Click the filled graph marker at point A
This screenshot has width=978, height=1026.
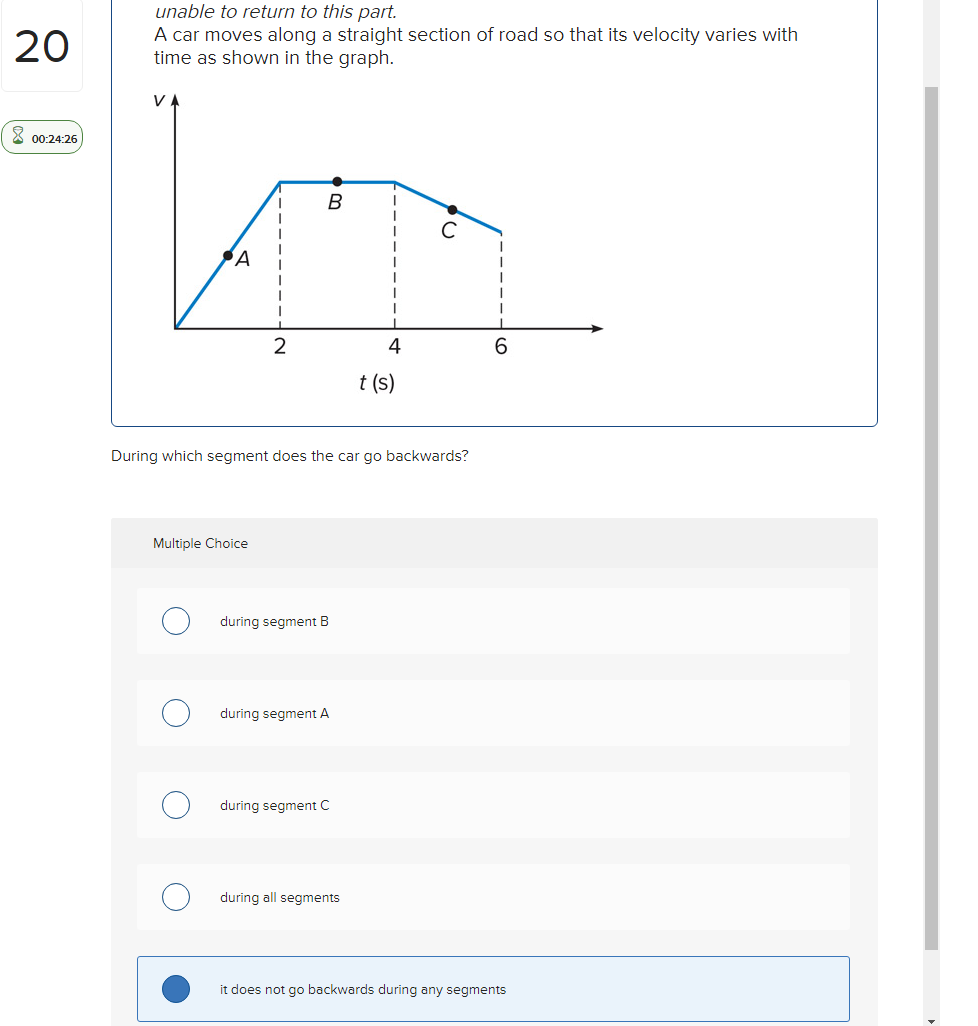pos(228,254)
